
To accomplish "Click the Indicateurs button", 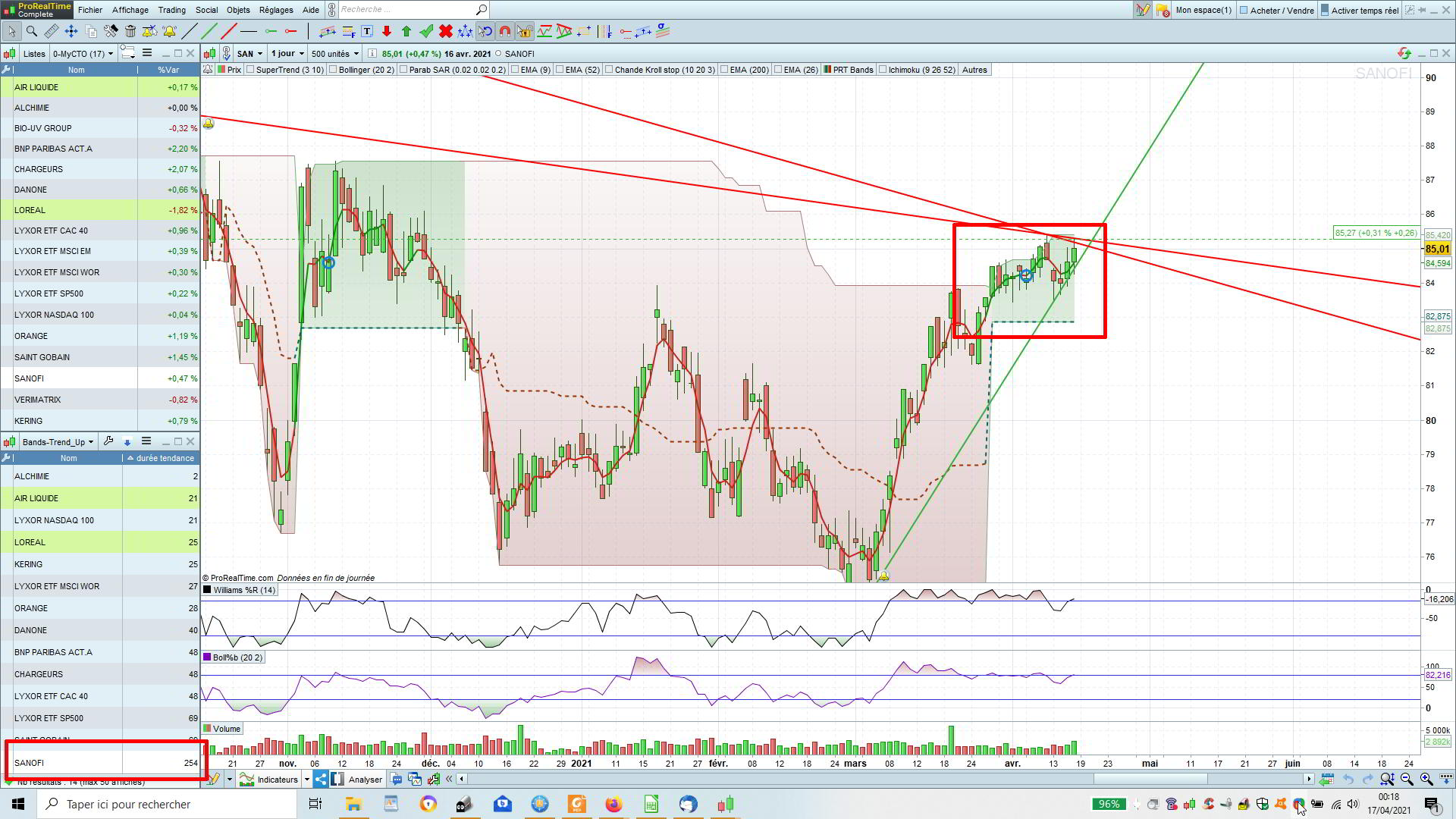I will [276, 779].
